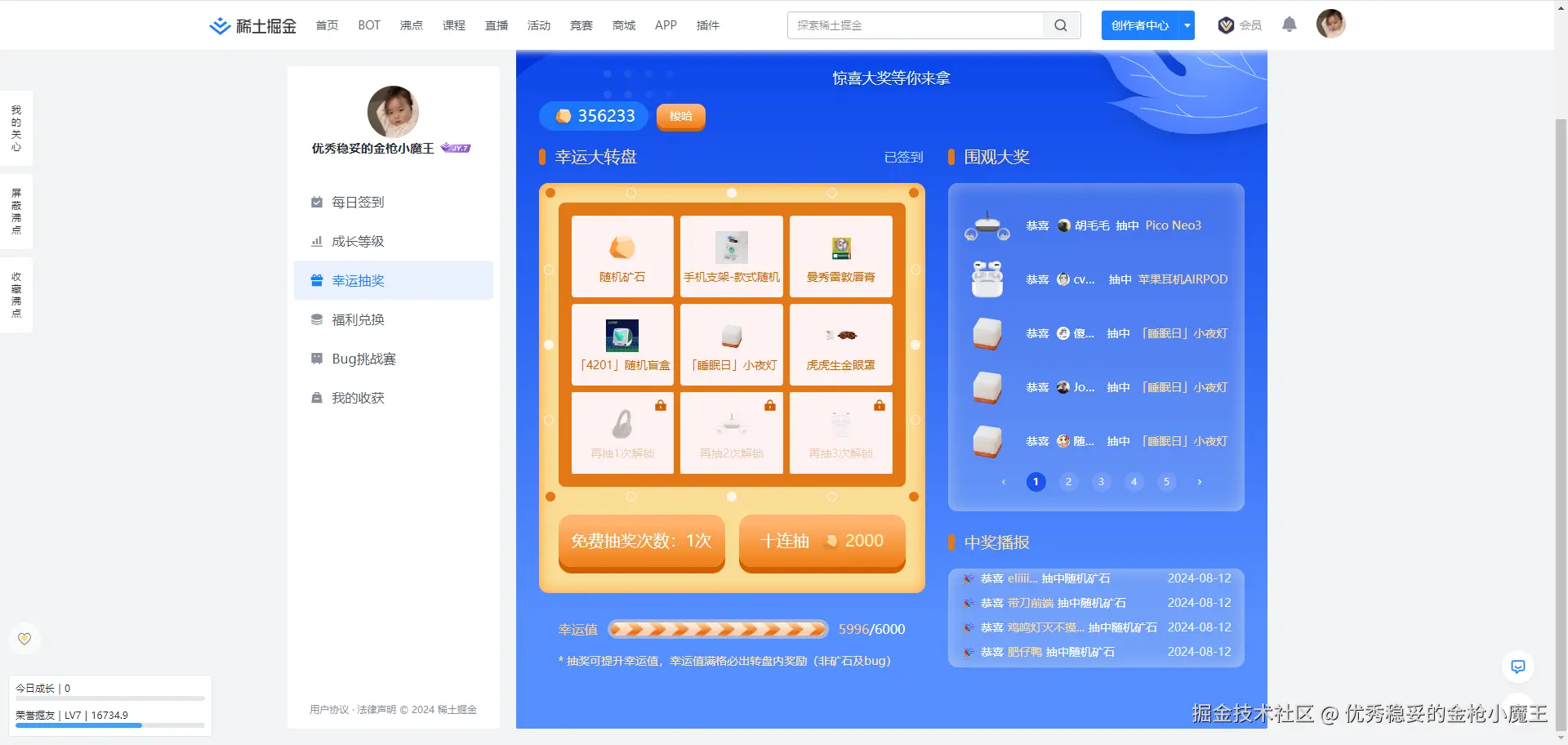1568x745 pixels.
Task: Expand the 创作者中心 dropdown arrow
Action: 1187,25
